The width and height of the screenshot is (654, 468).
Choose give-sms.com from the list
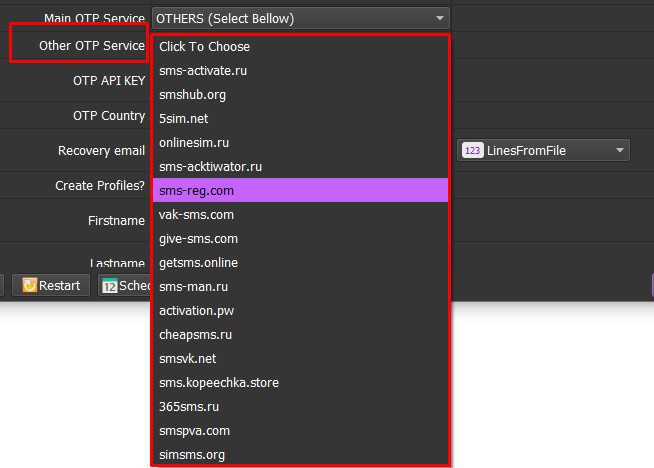pyautogui.click(x=301, y=239)
